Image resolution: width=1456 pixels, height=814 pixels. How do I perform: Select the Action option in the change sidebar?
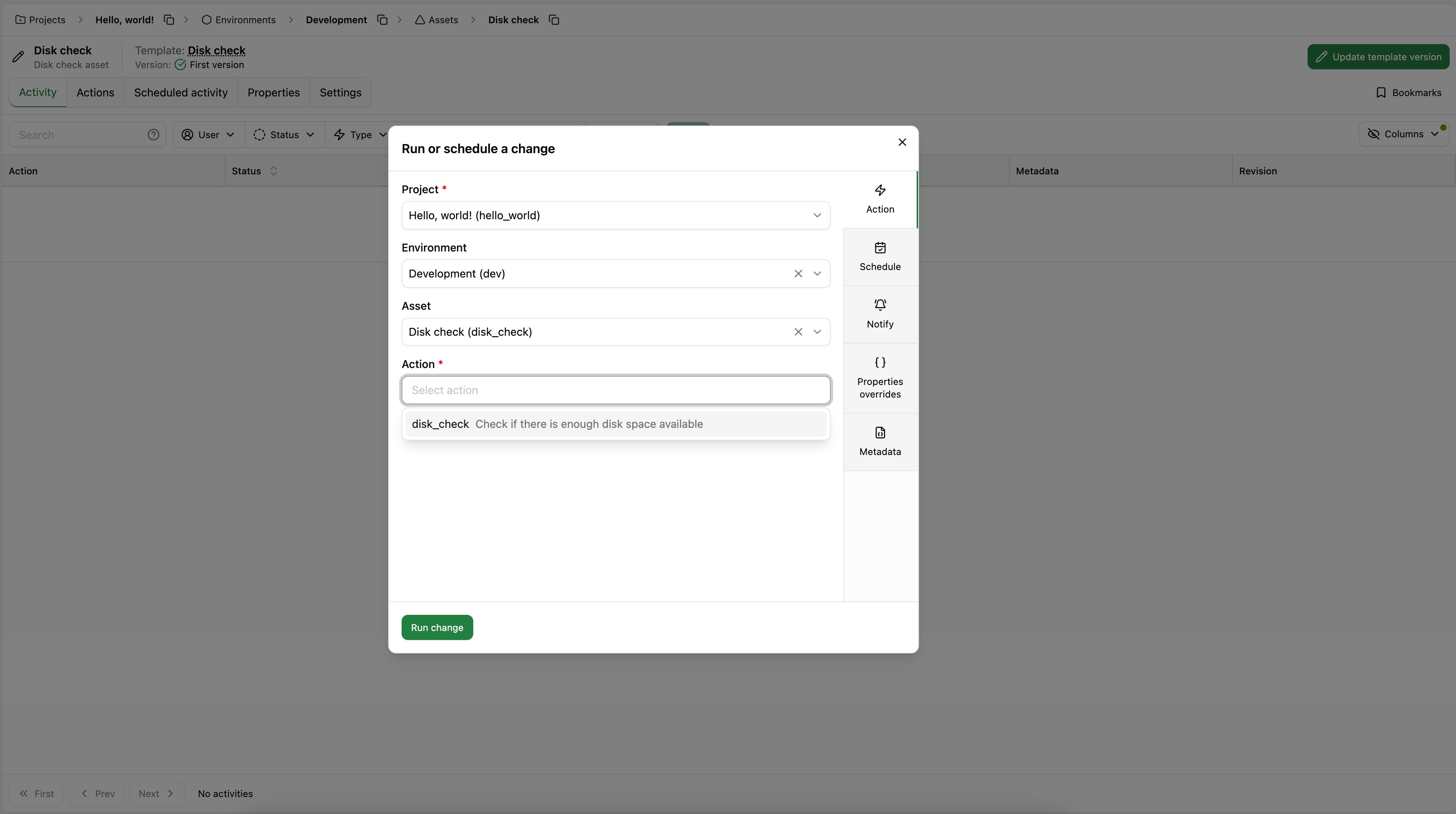[x=880, y=199]
